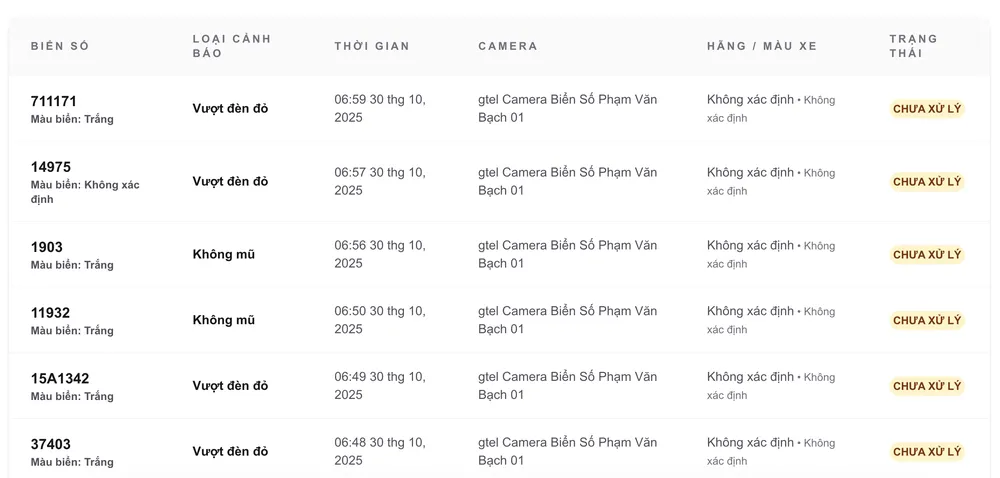Click CHƯA XỬ LÝ badge for plate 711171
This screenshot has width=1000, height=478.
[927, 109]
